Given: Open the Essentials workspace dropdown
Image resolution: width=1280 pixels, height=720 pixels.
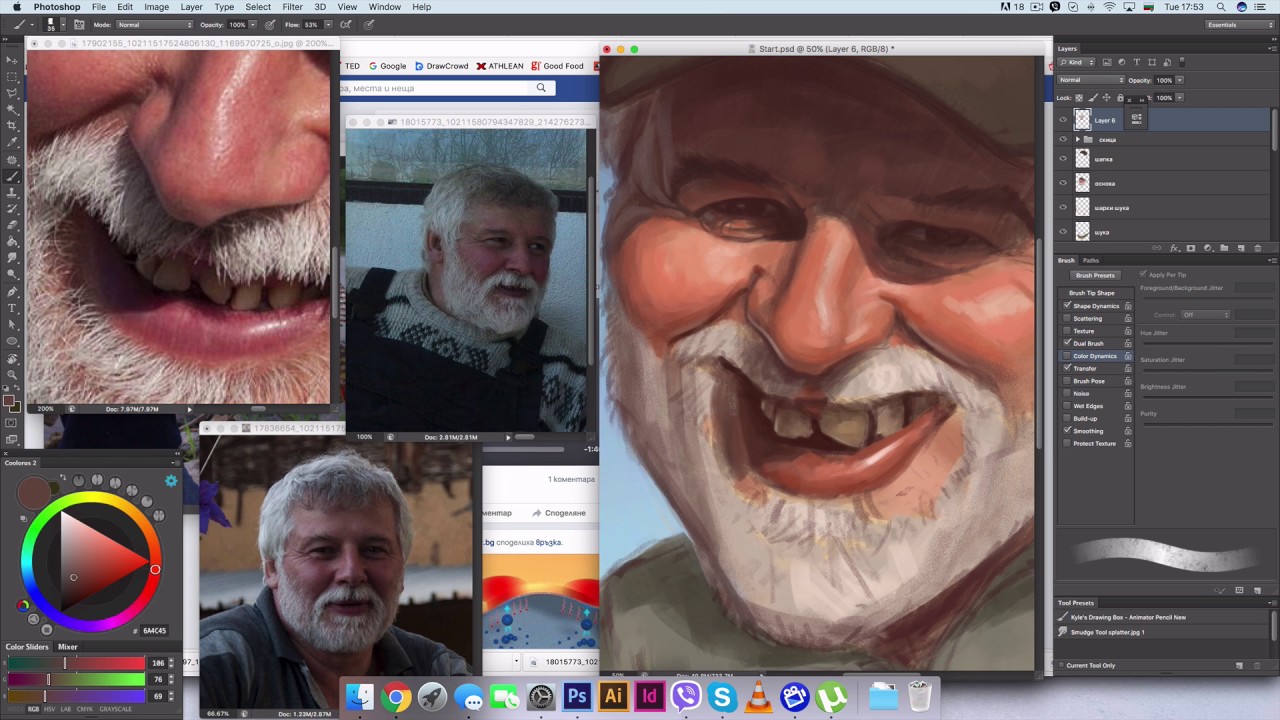Looking at the screenshot, I should (1237, 24).
